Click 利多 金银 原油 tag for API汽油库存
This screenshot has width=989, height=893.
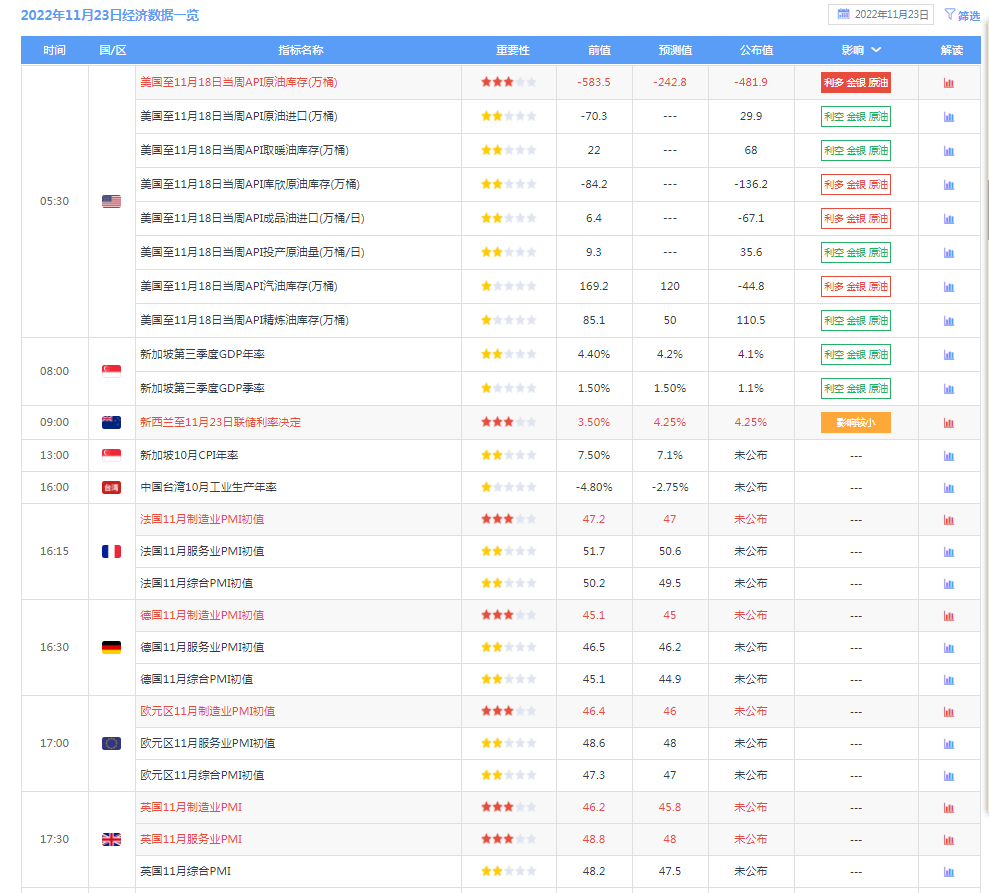point(856,287)
